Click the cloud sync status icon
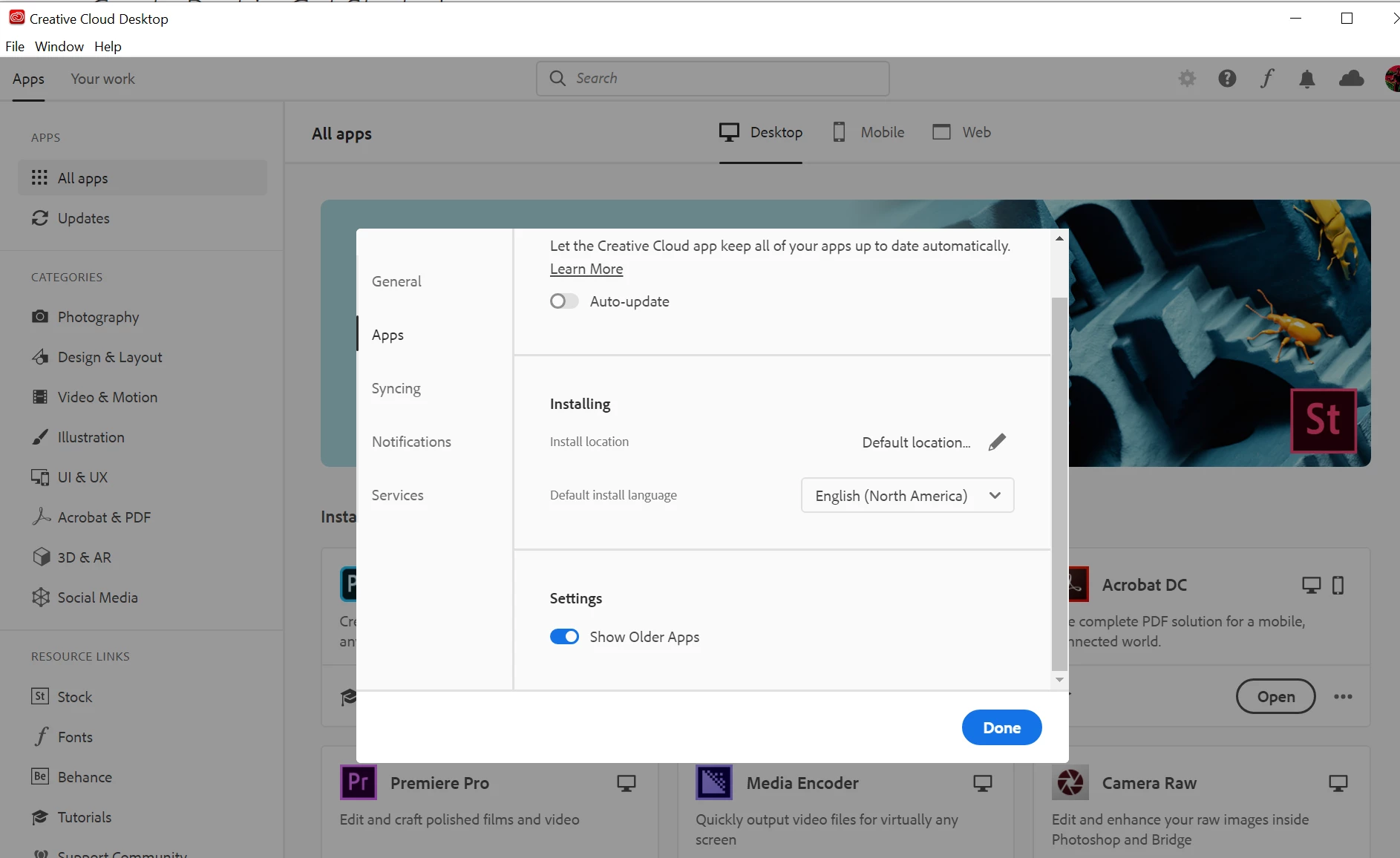The width and height of the screenshot is (1400, 858). (1351, 78)
